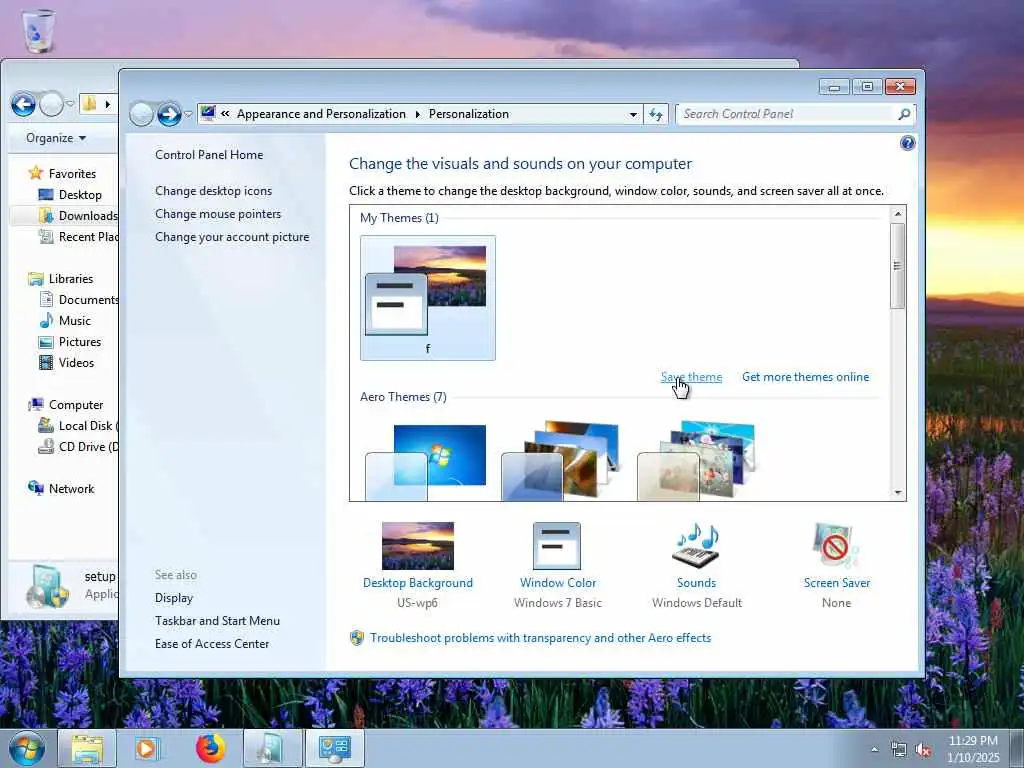The image size is (1024, 768).
Task: Click the theme list scroll down arrow
Action: [898, 493]
